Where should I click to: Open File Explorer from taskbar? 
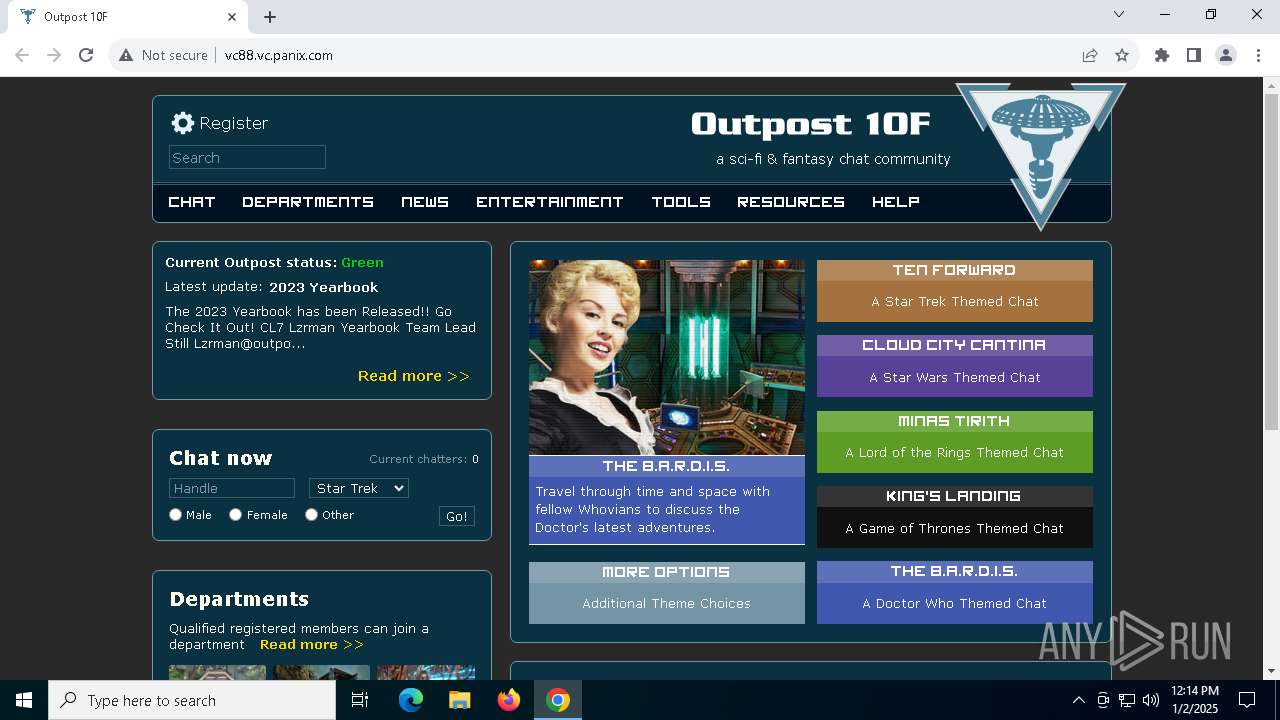459,700
